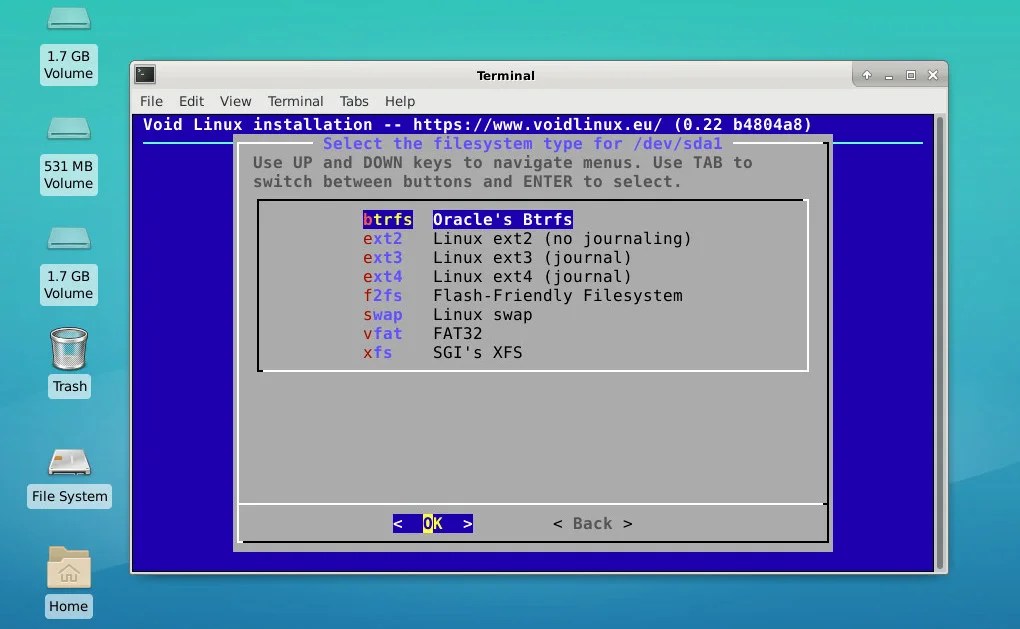This screenshot has width=1020, height=629.
Task: Click the Void Linux installation header line
Action: pyautogui.click(x=477, y=124)
